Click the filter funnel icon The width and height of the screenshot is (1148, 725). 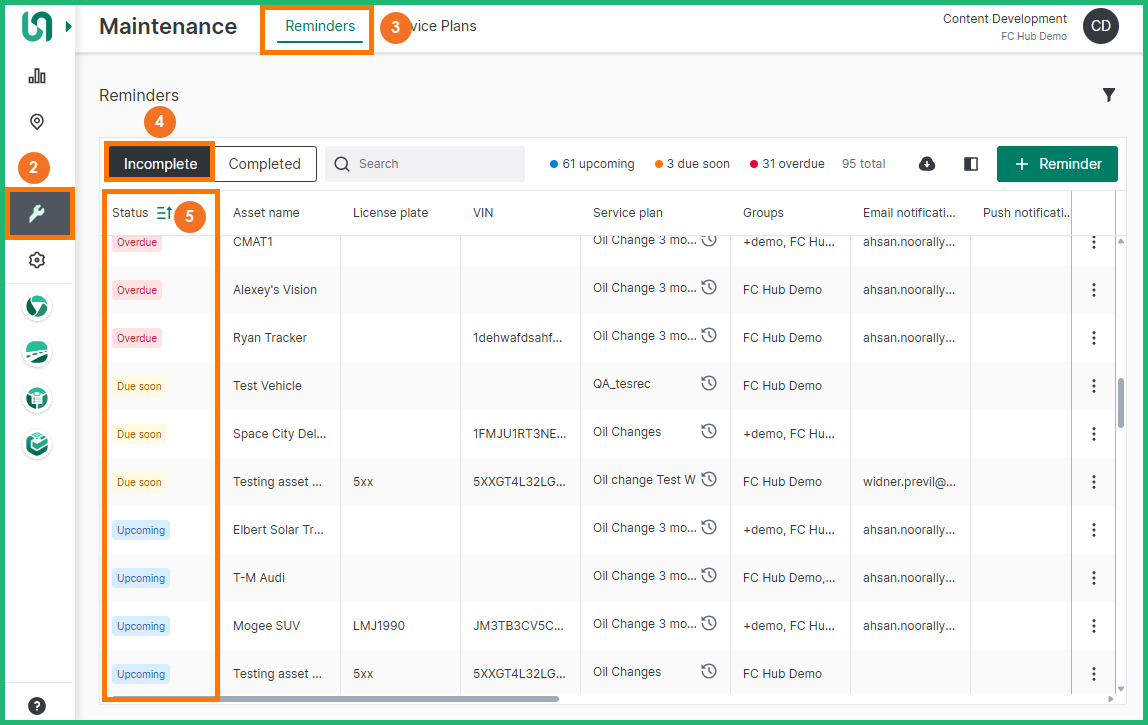tap(1109, 95)
